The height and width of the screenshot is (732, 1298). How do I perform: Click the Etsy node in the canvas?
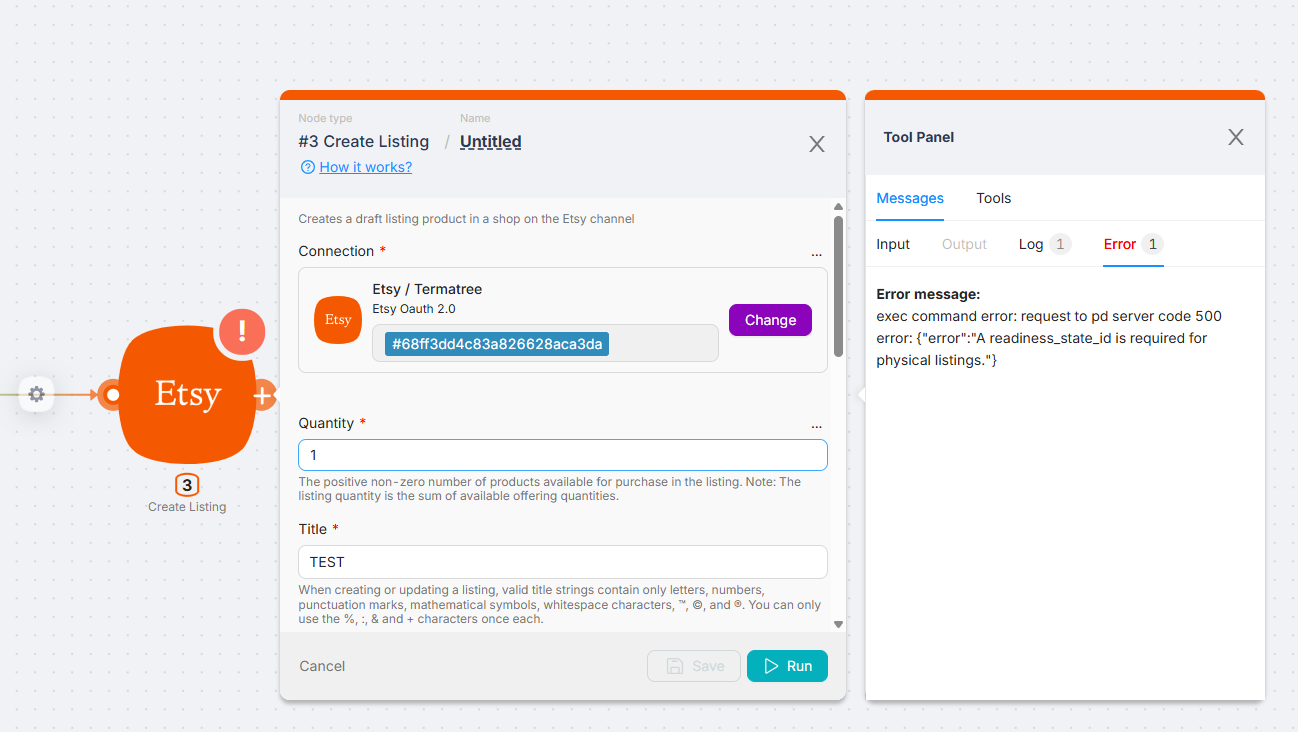click(187, 395)
